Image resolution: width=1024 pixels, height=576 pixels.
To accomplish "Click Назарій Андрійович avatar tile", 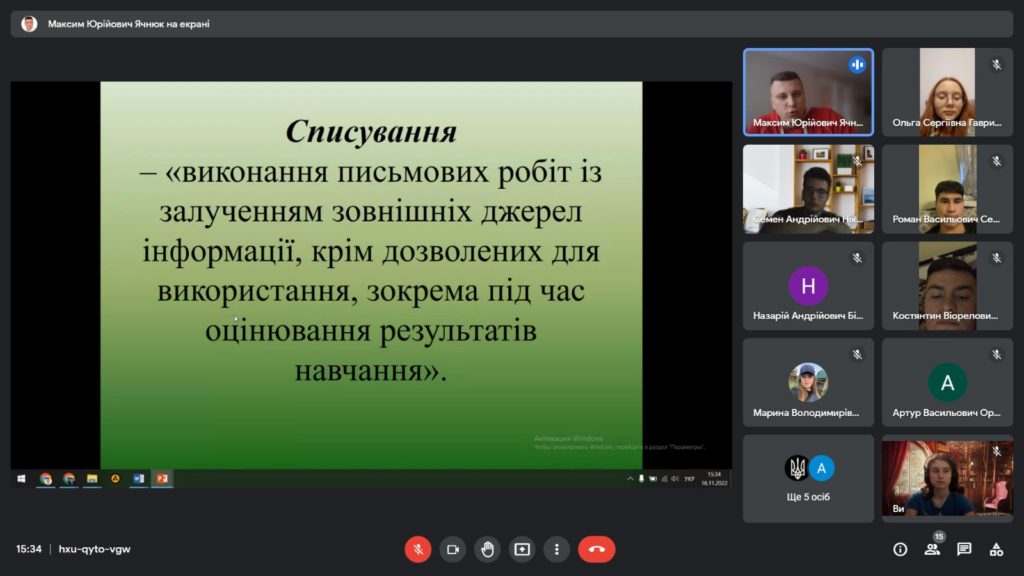I will pyautogui.click(x=808, y=285).
